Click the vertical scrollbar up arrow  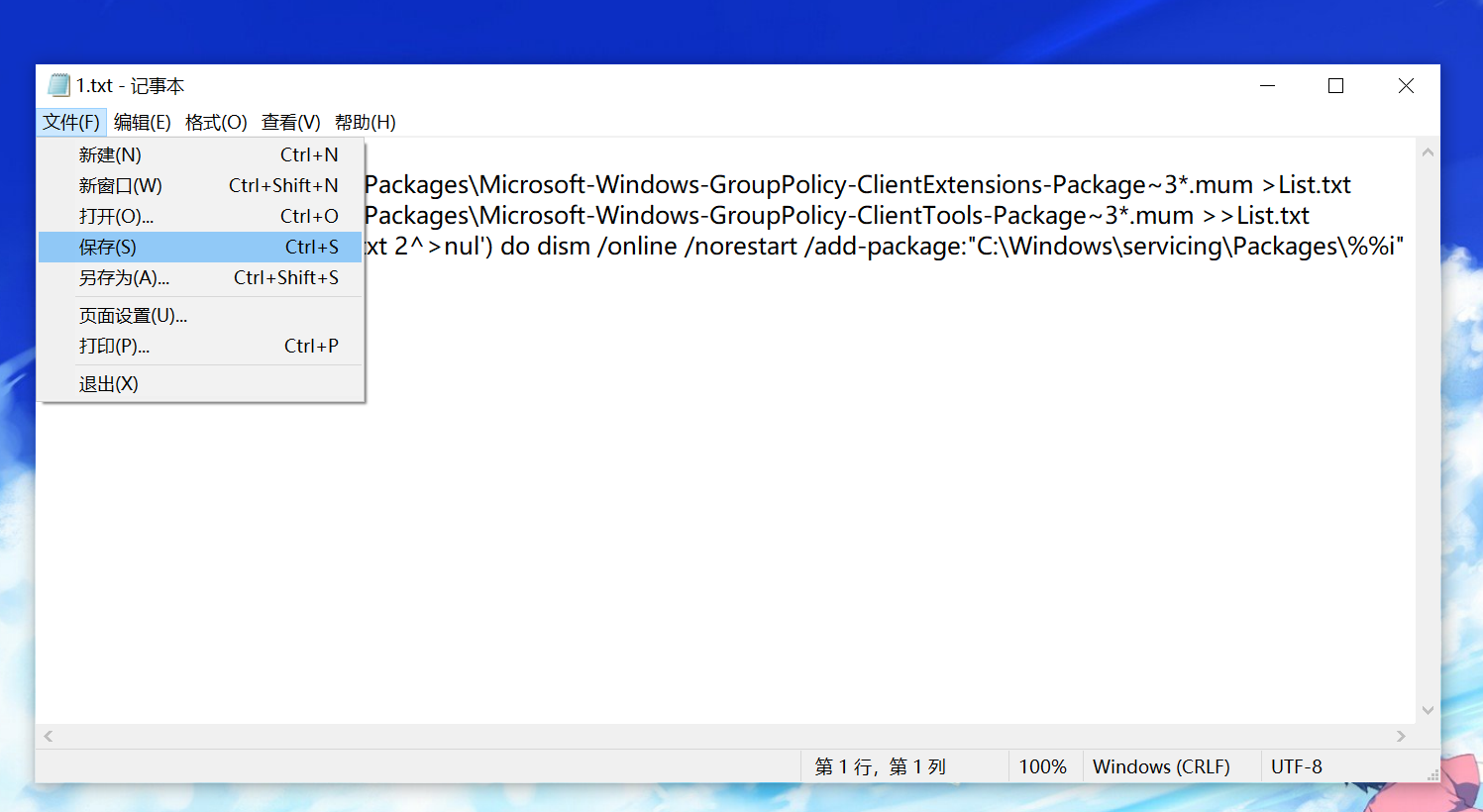point(1428,152)
